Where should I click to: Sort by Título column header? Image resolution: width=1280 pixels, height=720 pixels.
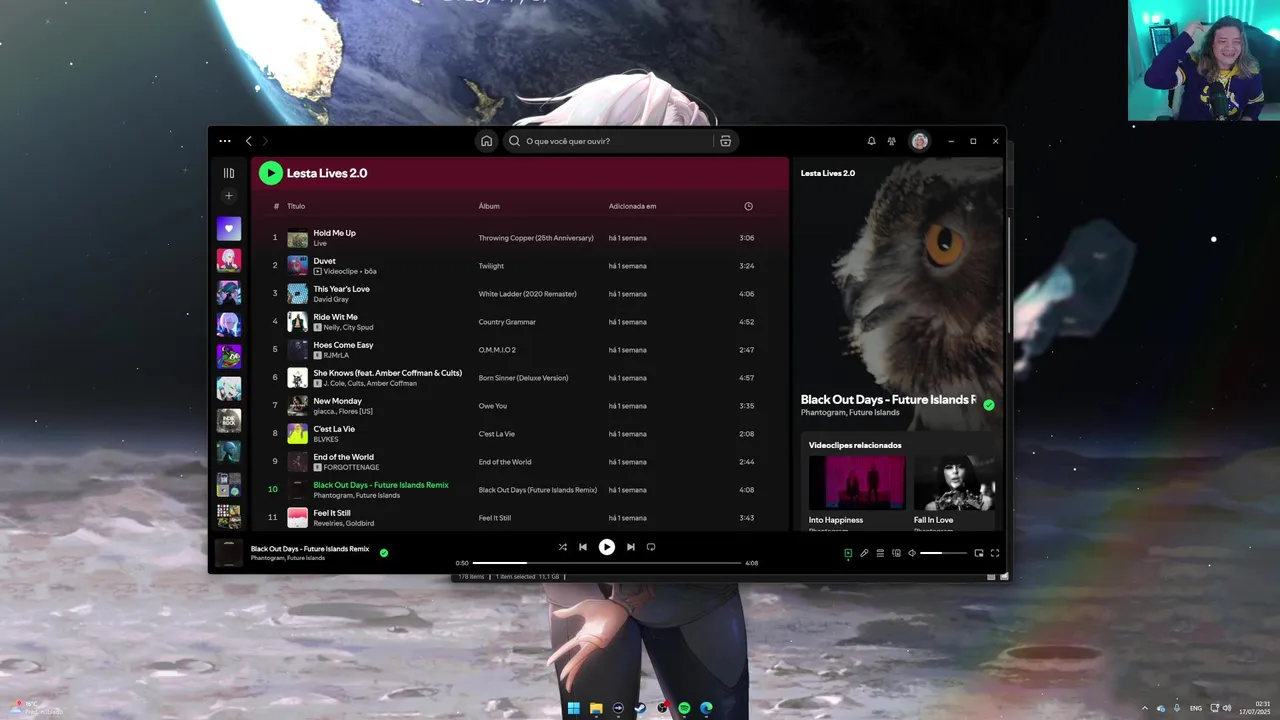(x=296, y=206)
